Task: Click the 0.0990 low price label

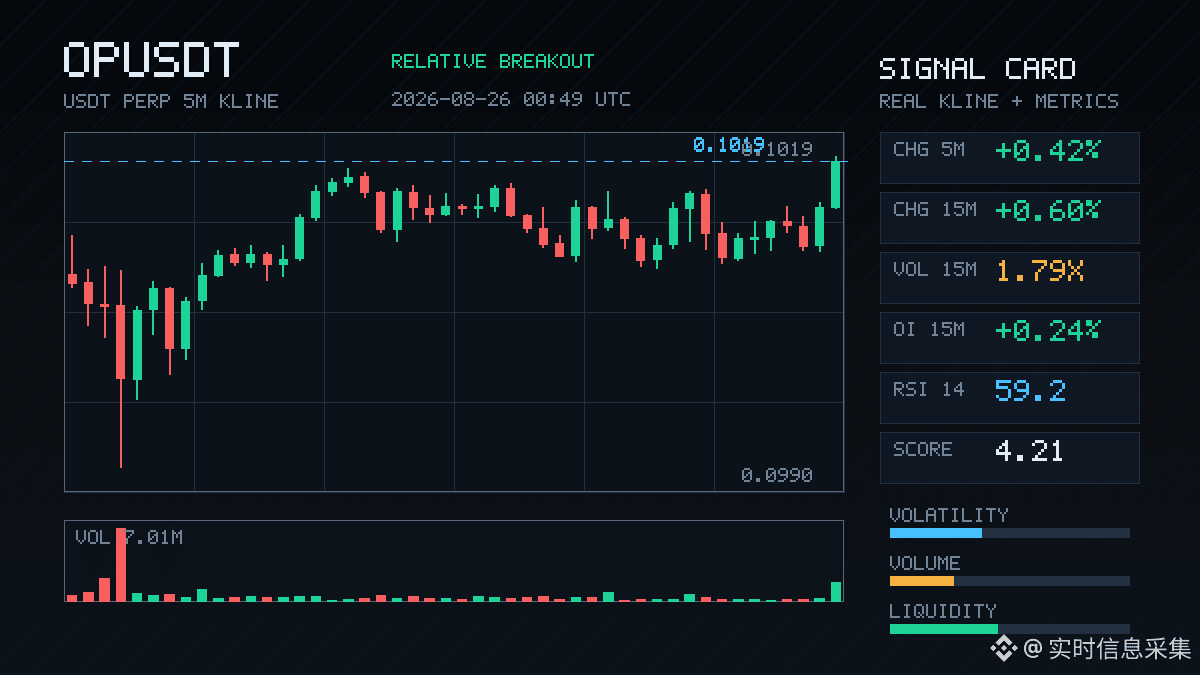Action: pos(777,475)
